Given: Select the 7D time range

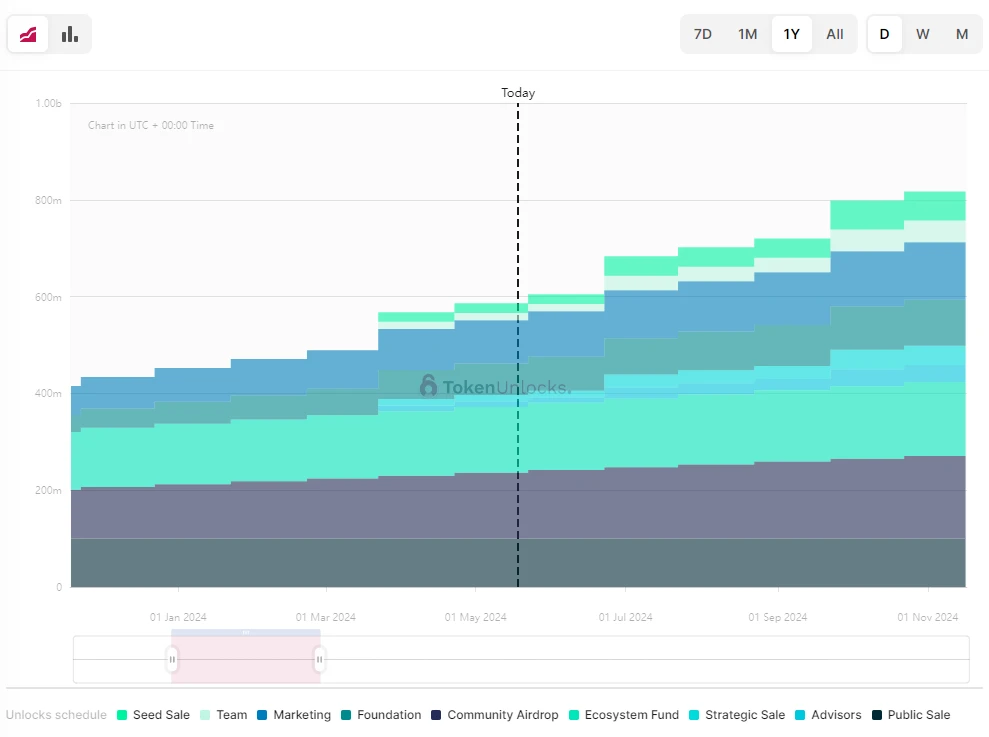Looking at the screenshot, I should pos(703,34).
